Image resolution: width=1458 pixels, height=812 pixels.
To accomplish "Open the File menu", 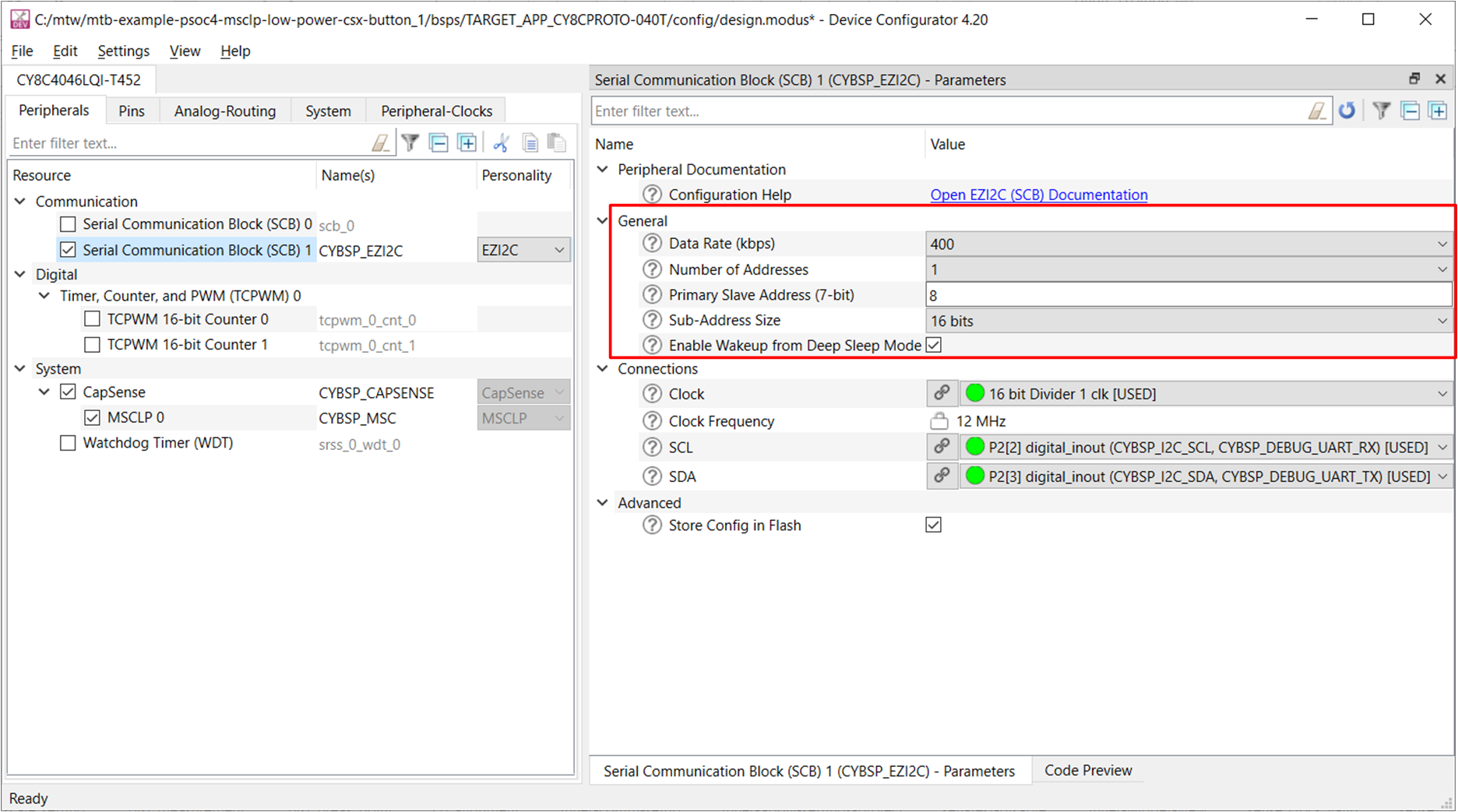I will click(22, 51).
